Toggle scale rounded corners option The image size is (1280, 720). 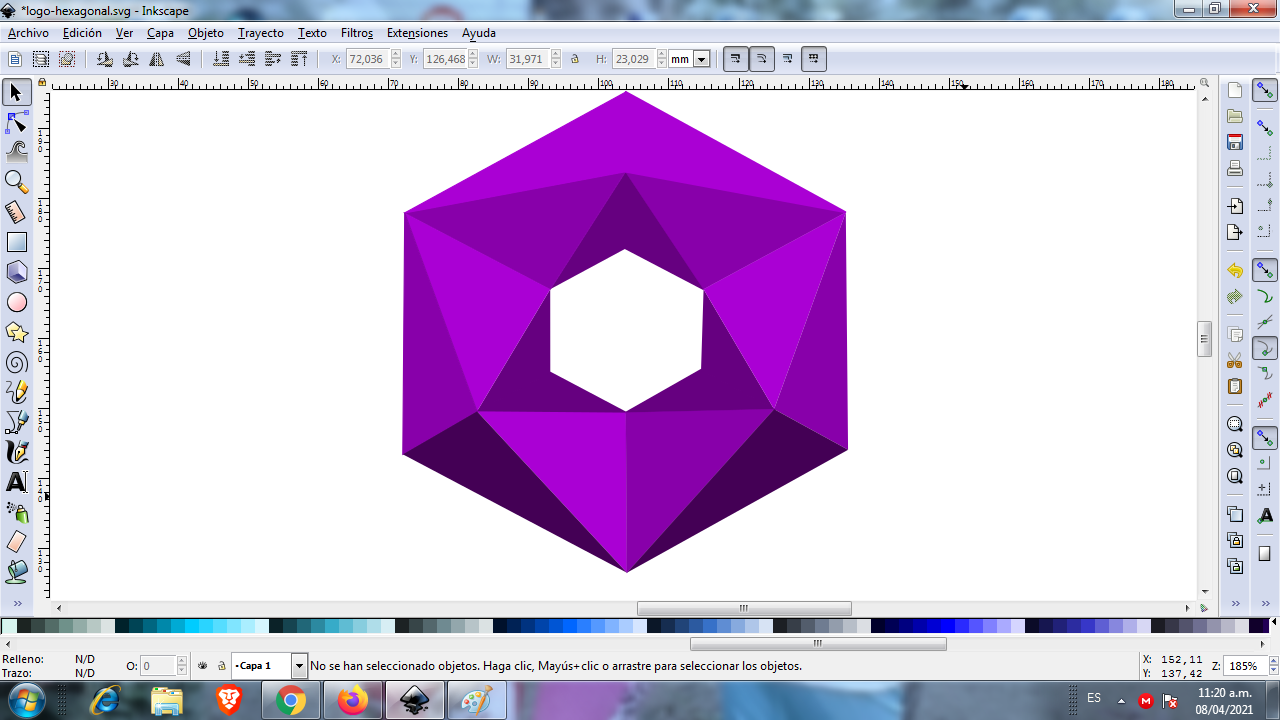(x=761, y=59)
